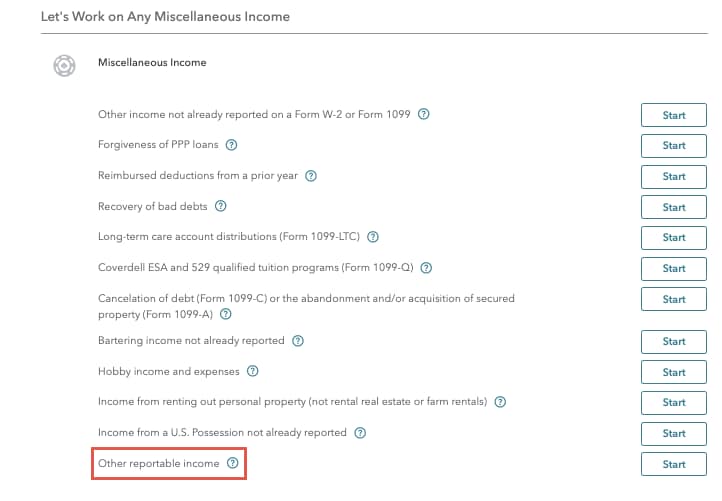Image resolution: width=722 pixels, height=501 pixels.
Task: Start Other income not reported on W-2
Action: point(674,115)
